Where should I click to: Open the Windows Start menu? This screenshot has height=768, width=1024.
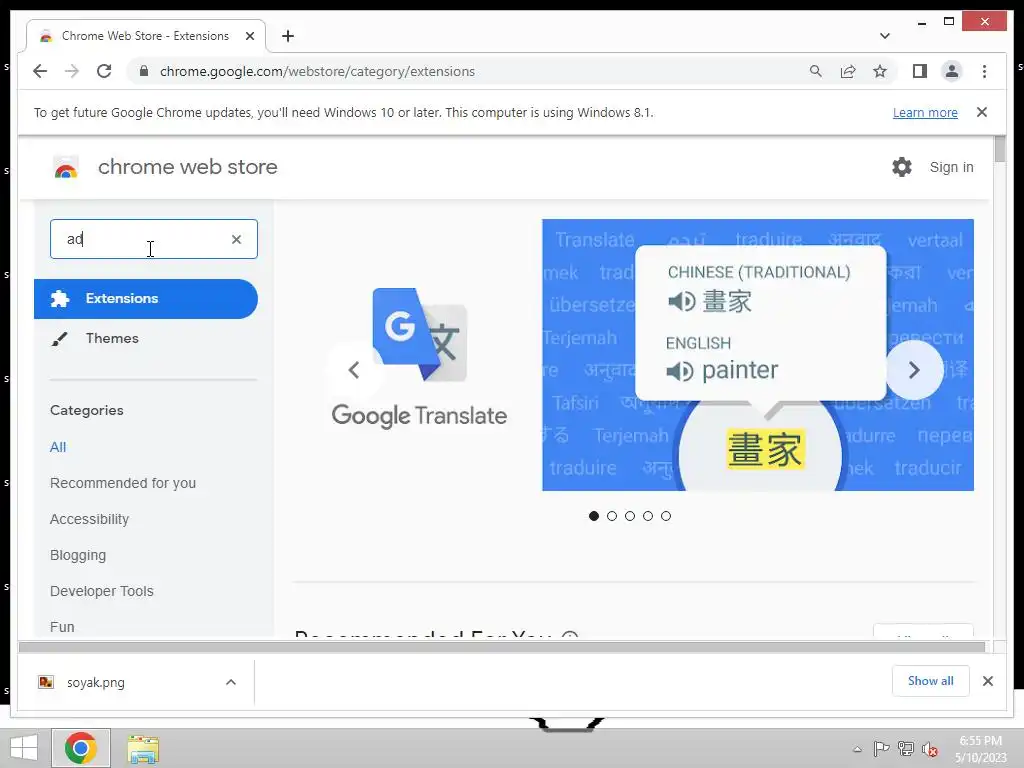click(24, 748)
